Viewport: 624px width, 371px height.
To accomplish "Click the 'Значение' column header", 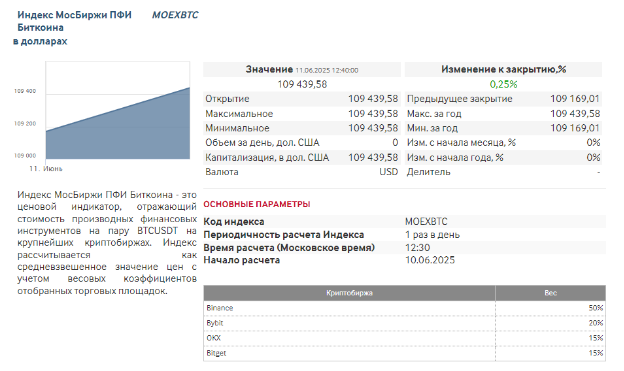I will pyautogui.click(x=269, y=69).
